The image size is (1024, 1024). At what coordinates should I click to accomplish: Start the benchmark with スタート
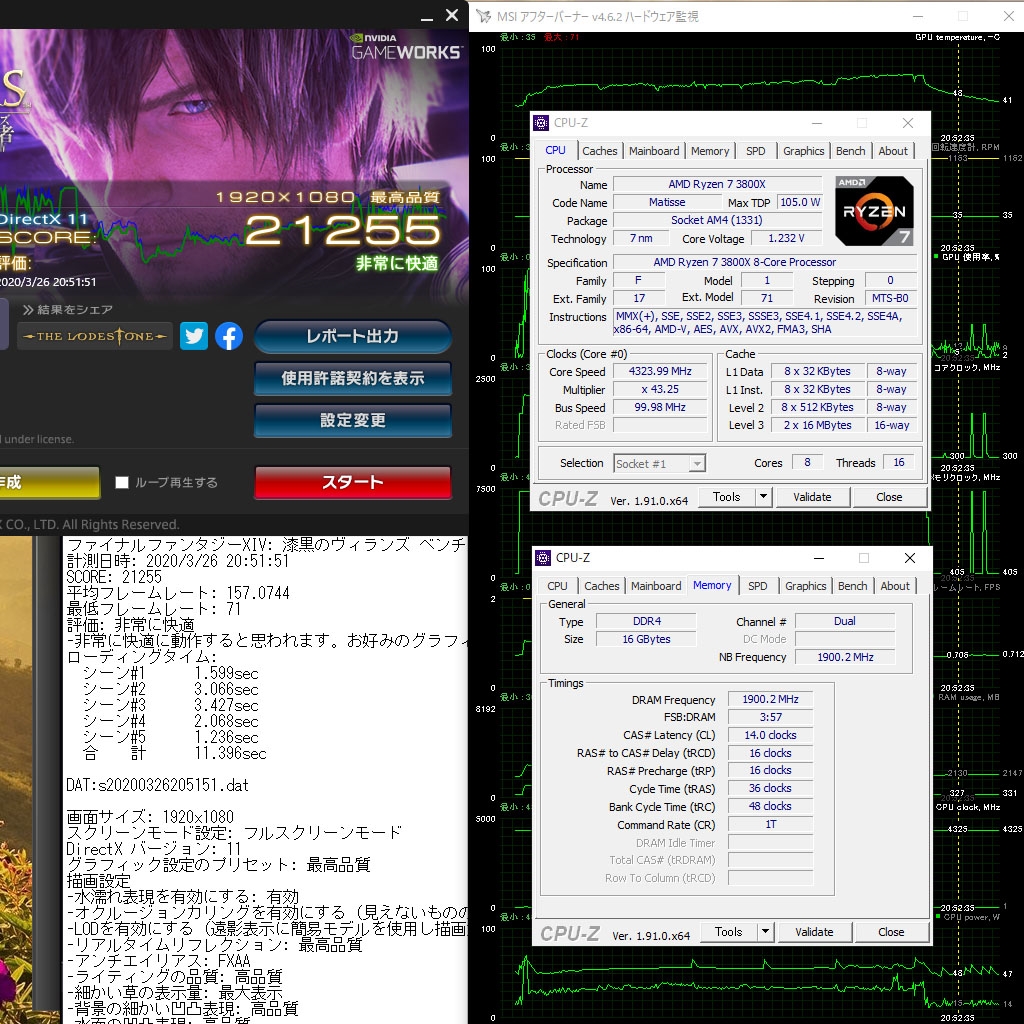[353, 483]
